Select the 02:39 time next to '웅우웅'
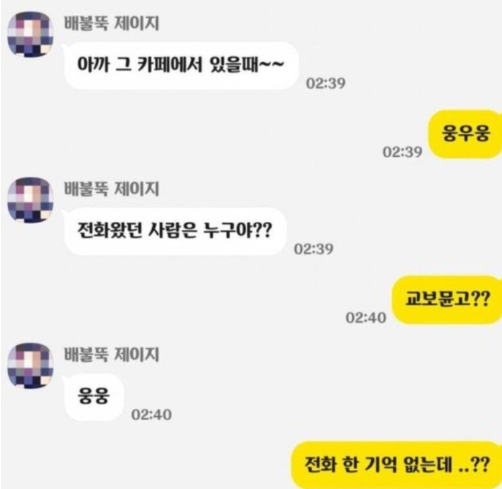Screen dimensions: 502x489 [402, 152]
